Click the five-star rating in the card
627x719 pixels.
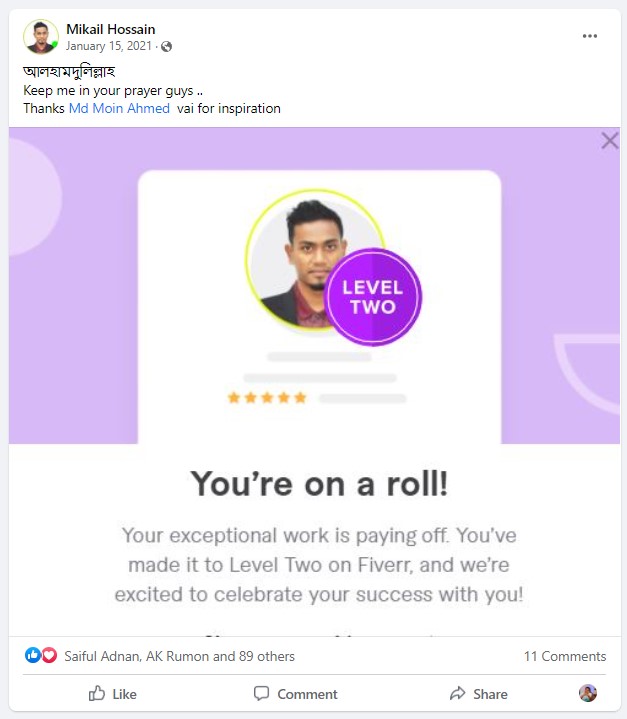(267, 398)
